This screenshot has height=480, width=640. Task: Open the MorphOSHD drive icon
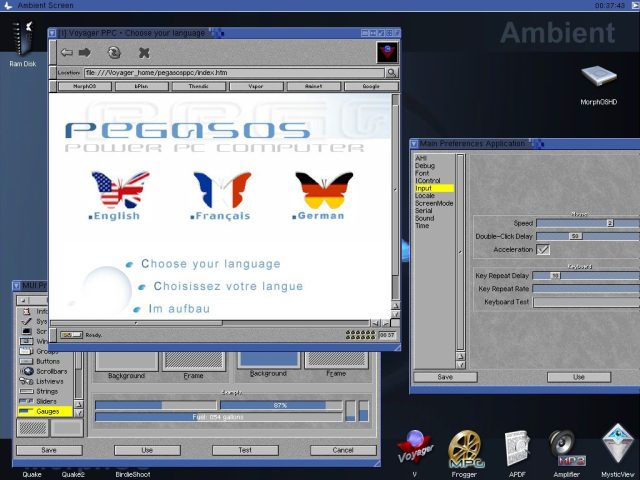coord(598,79)
